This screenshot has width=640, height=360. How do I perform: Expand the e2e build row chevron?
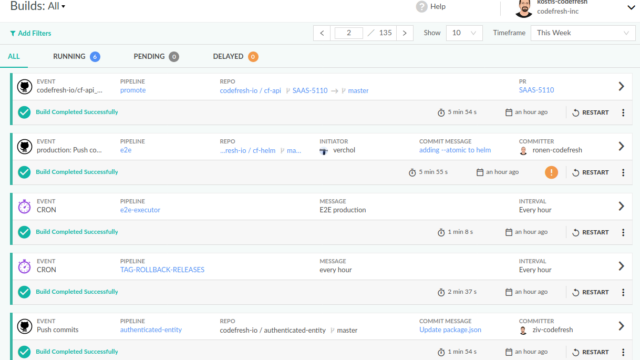(x=621, y=146)
